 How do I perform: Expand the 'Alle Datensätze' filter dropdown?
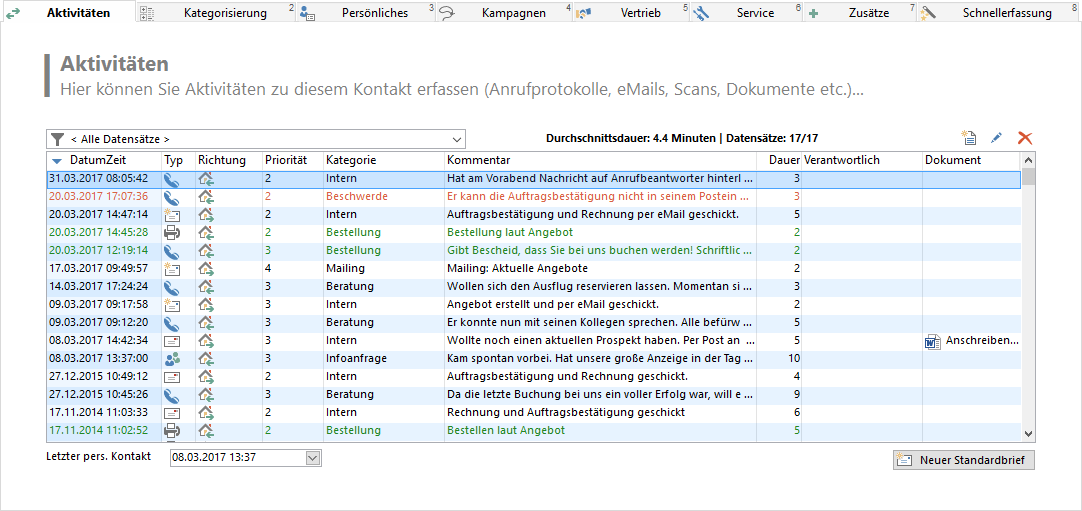[457, 139]
